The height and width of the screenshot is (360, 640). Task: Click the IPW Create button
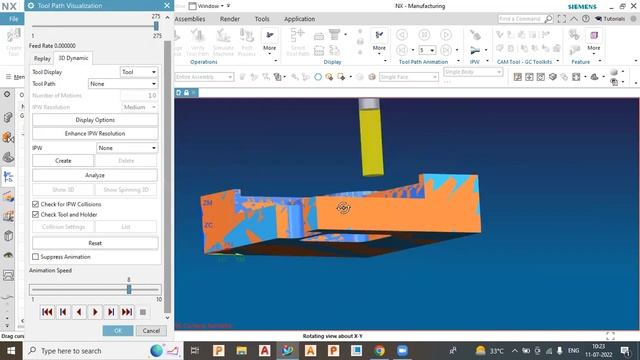63,161
